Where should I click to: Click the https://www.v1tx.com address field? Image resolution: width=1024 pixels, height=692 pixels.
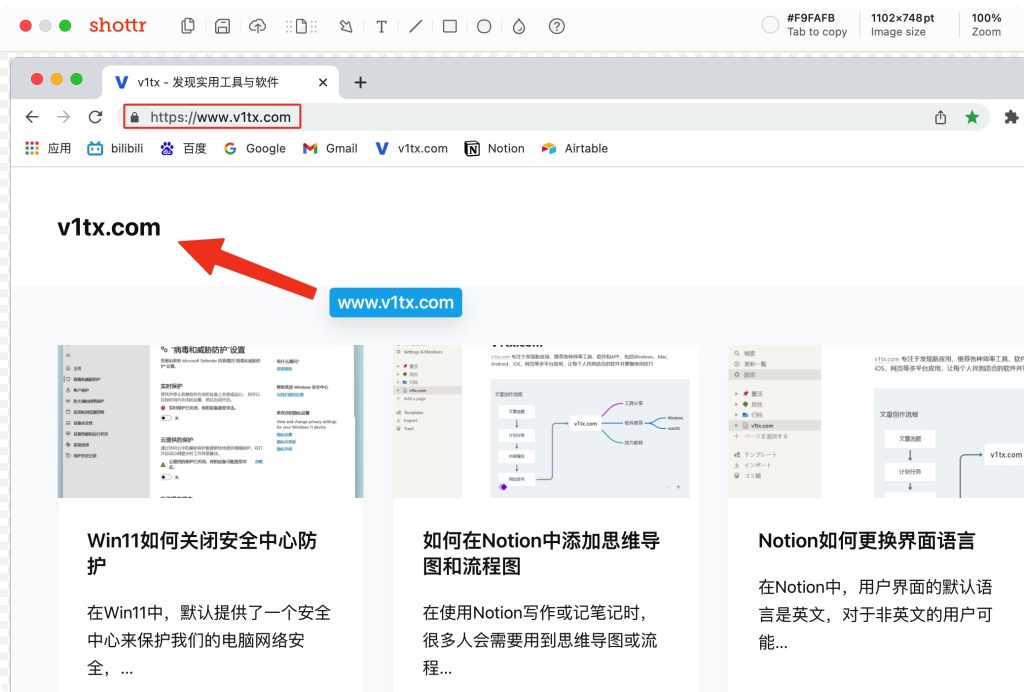(x=555, y=117)
